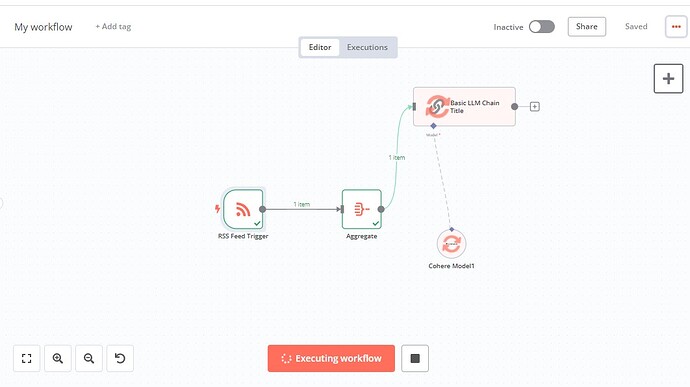The image size is (690, 387).
Task: Open the three-dots workflow options menu
Action: [x=676, y=27]
